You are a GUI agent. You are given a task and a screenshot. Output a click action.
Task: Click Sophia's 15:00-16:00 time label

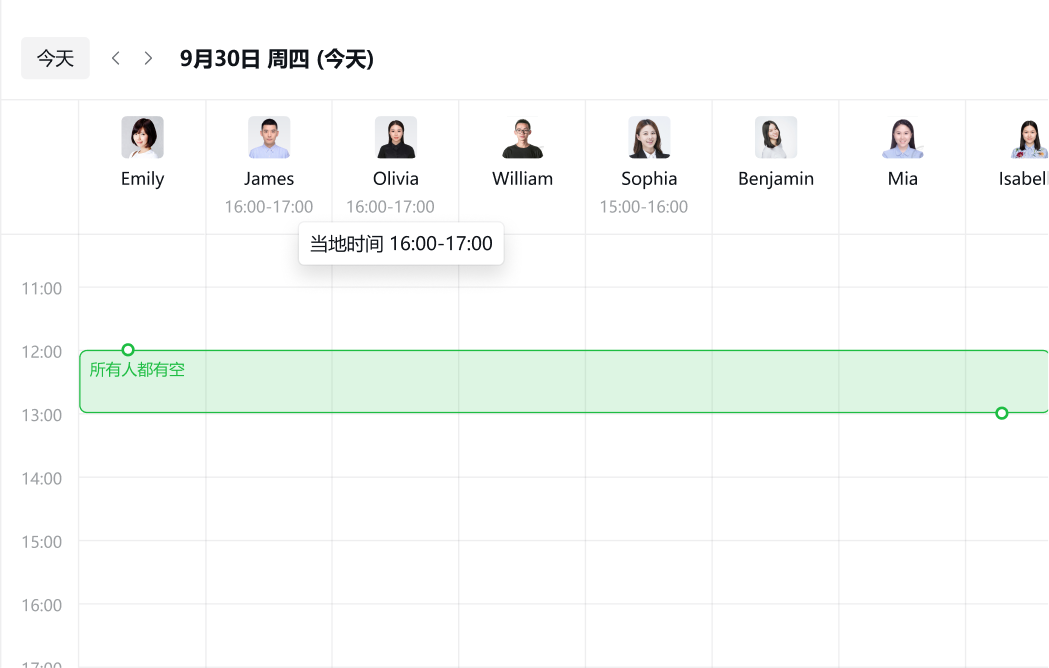[644, 207]
